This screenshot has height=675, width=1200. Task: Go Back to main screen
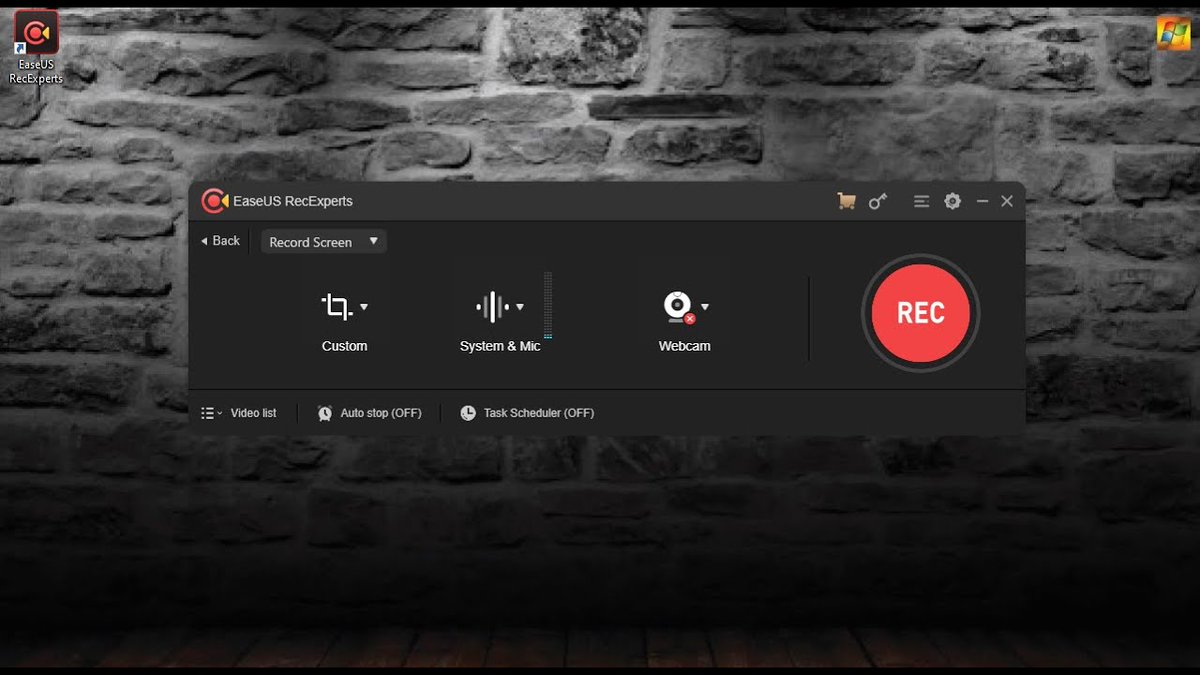coord(221,241)
